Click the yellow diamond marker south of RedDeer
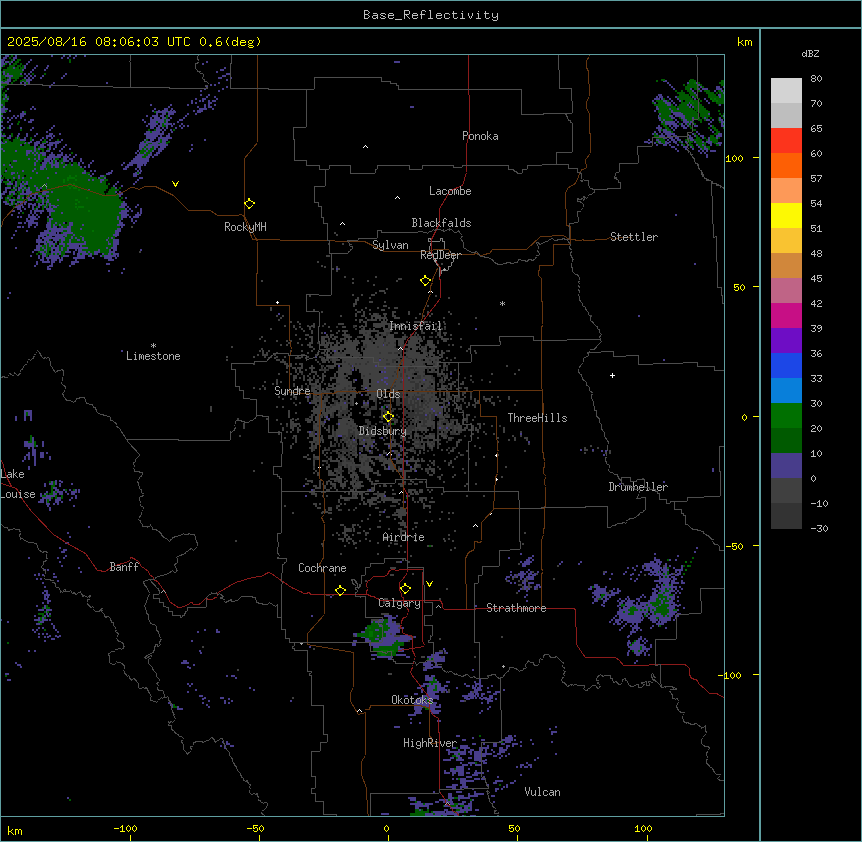 click(425, 280)
